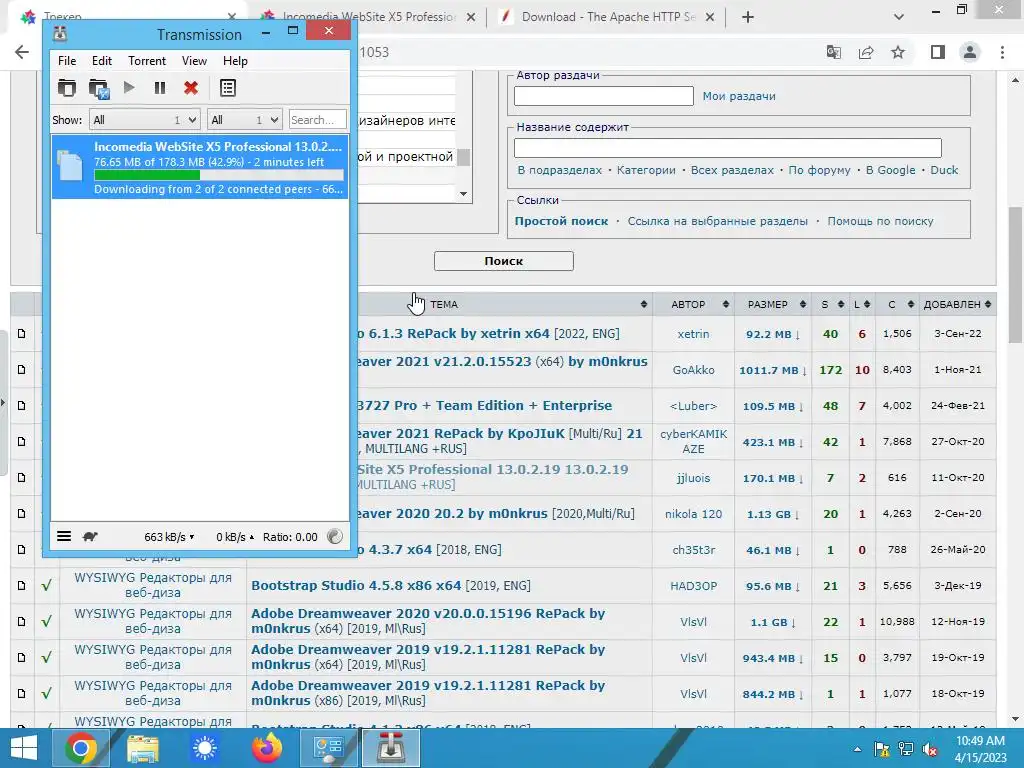Open the По форуму search link
The width and height of the screenshot is (1024, 768).
coord(819,170)
